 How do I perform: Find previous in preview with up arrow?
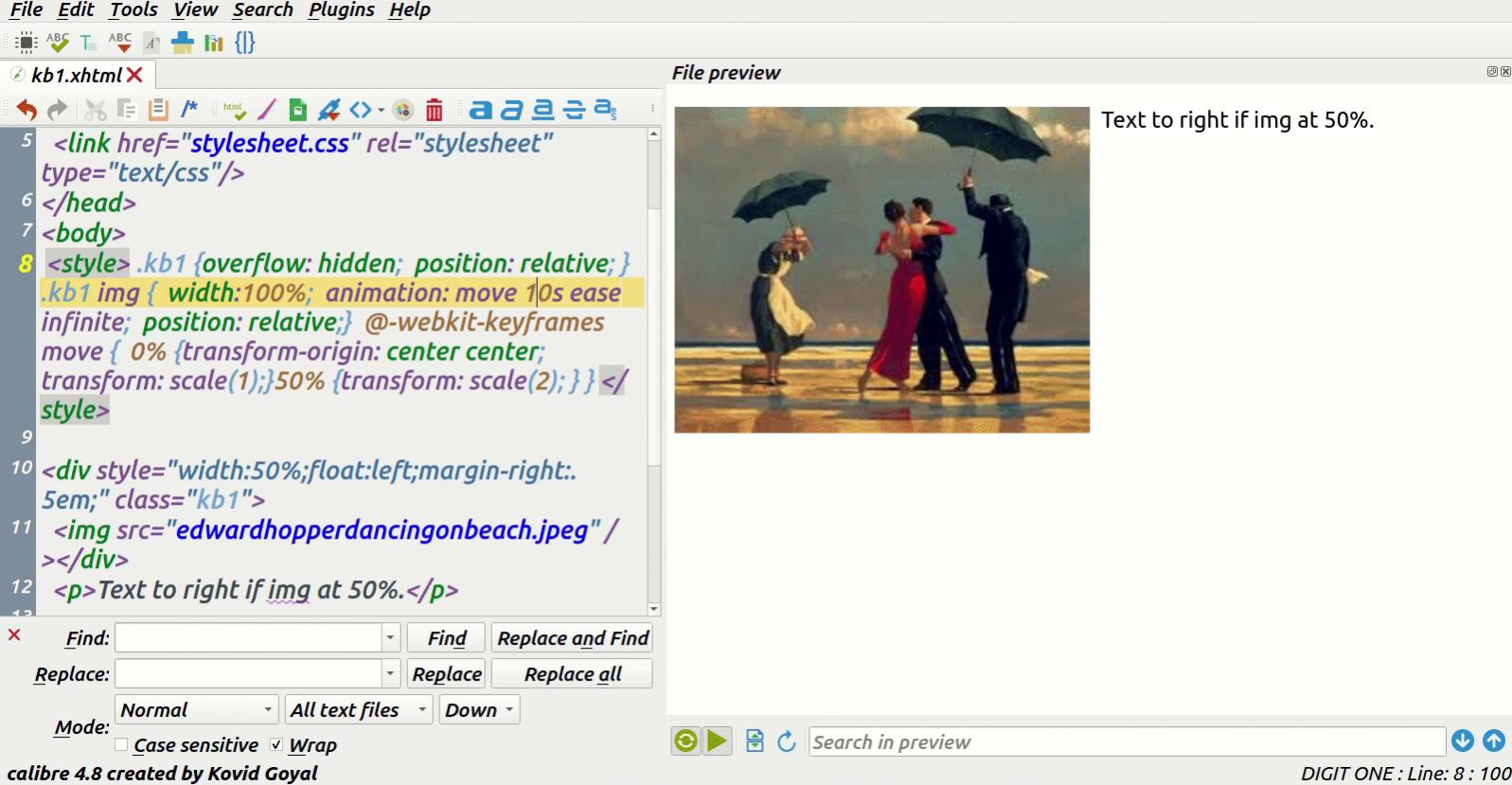click(1494, 740)
